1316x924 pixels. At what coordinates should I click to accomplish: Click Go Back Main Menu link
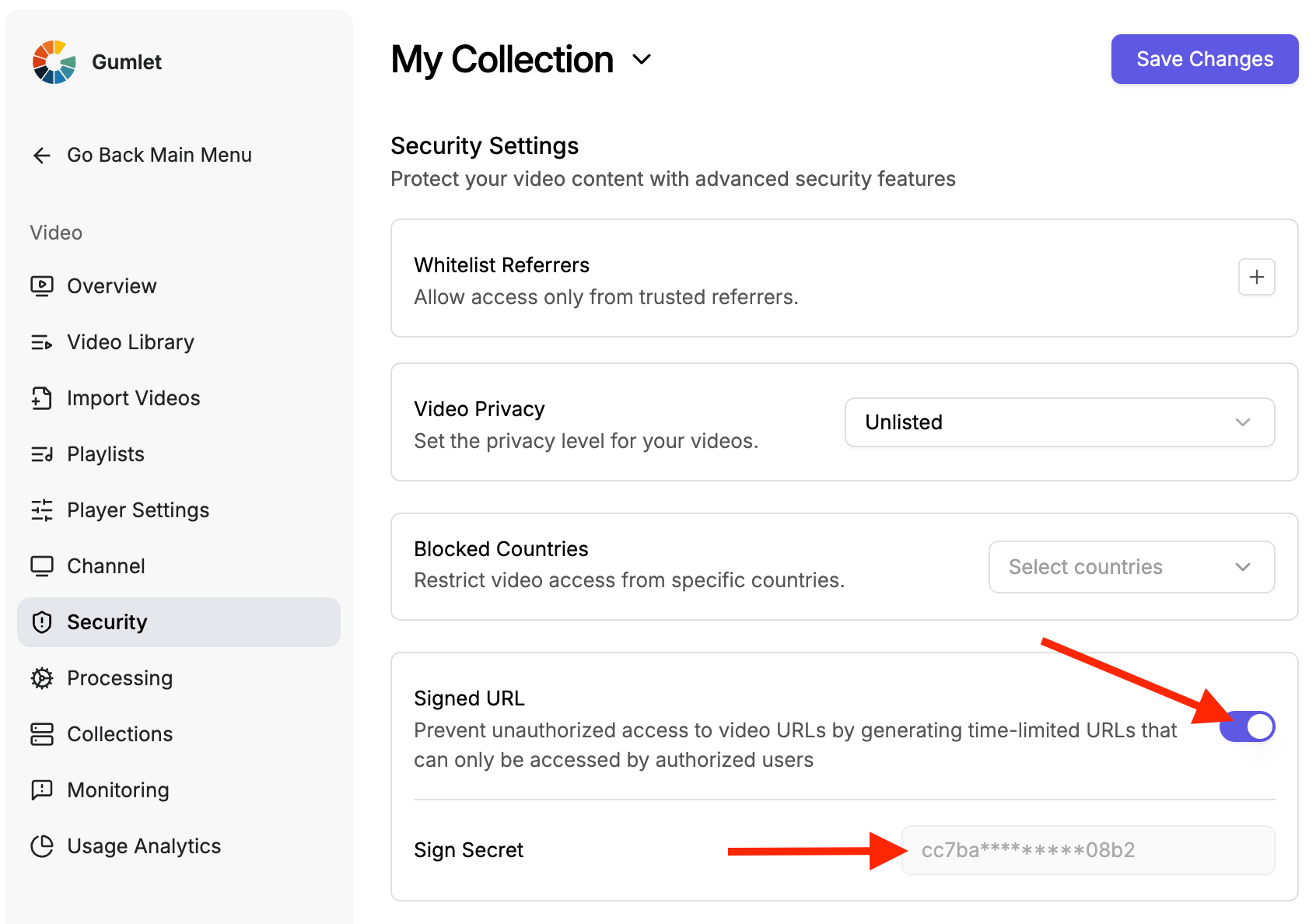(x=159, y=156)
